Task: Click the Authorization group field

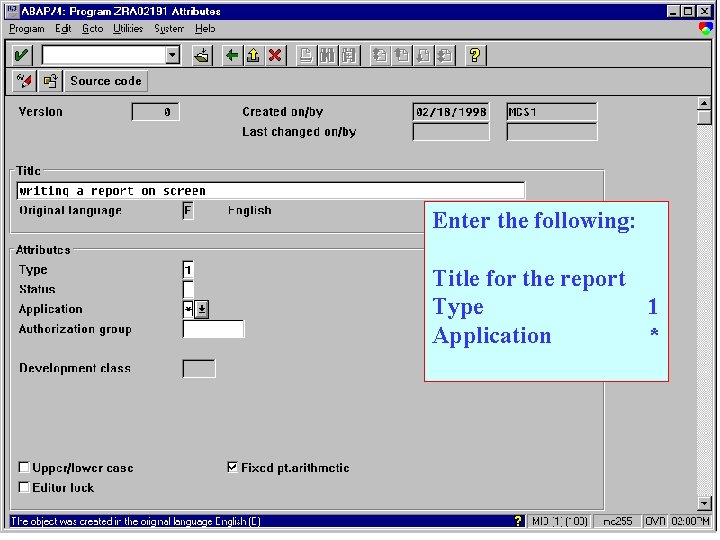Action: click(214, 329)
